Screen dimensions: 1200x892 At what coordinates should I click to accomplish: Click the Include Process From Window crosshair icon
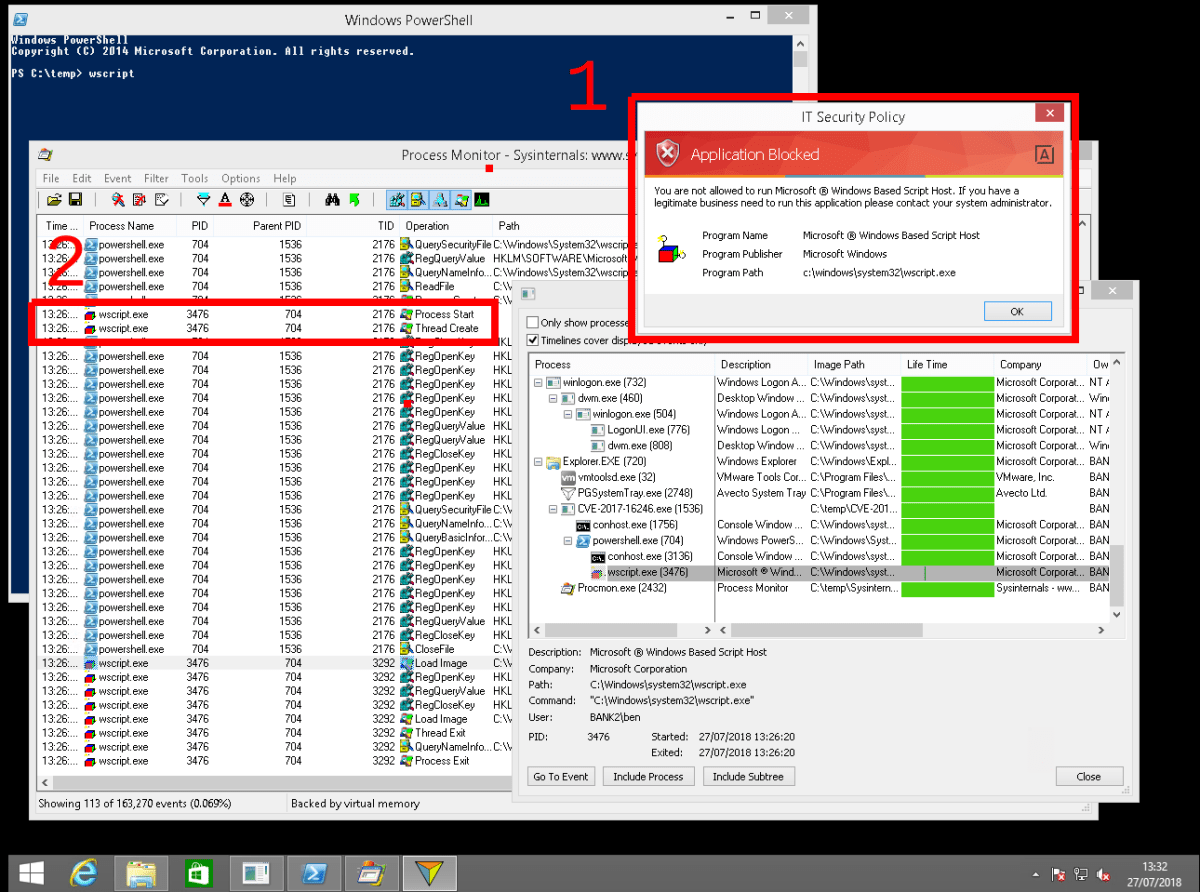[x=246, y=199]
